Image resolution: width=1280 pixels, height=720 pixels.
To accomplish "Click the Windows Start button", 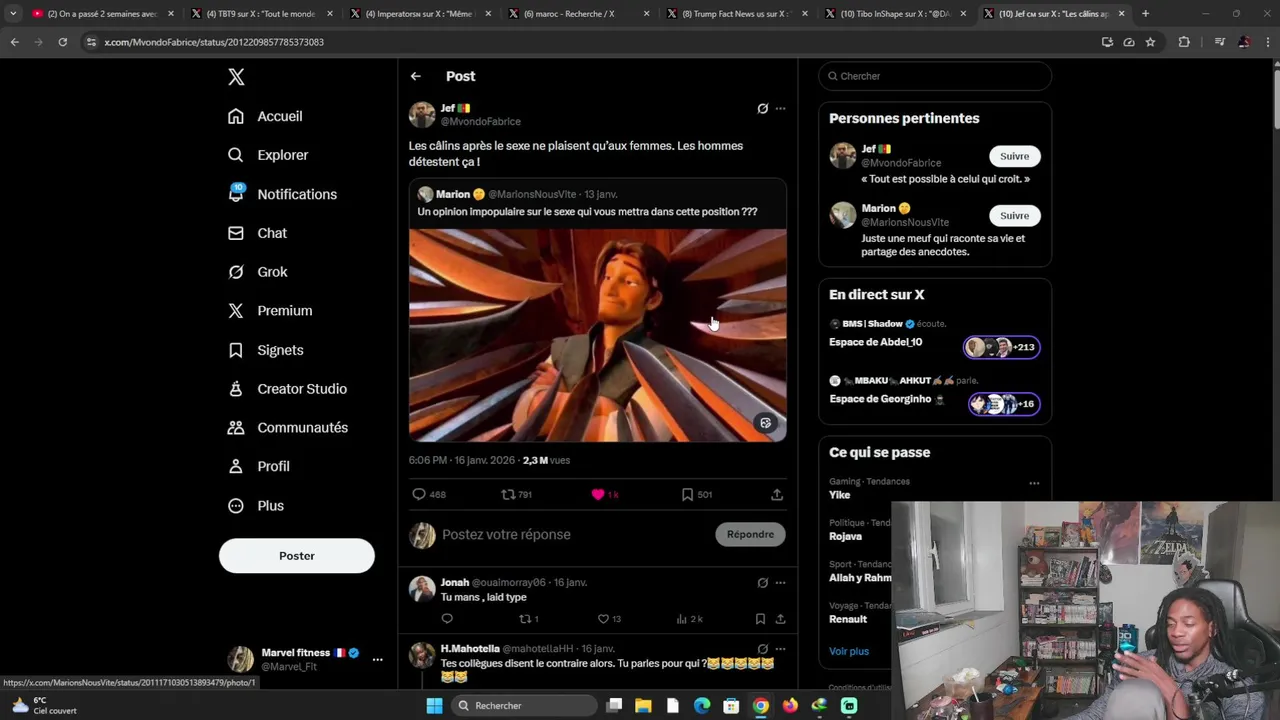I will (x=434, y=706).
